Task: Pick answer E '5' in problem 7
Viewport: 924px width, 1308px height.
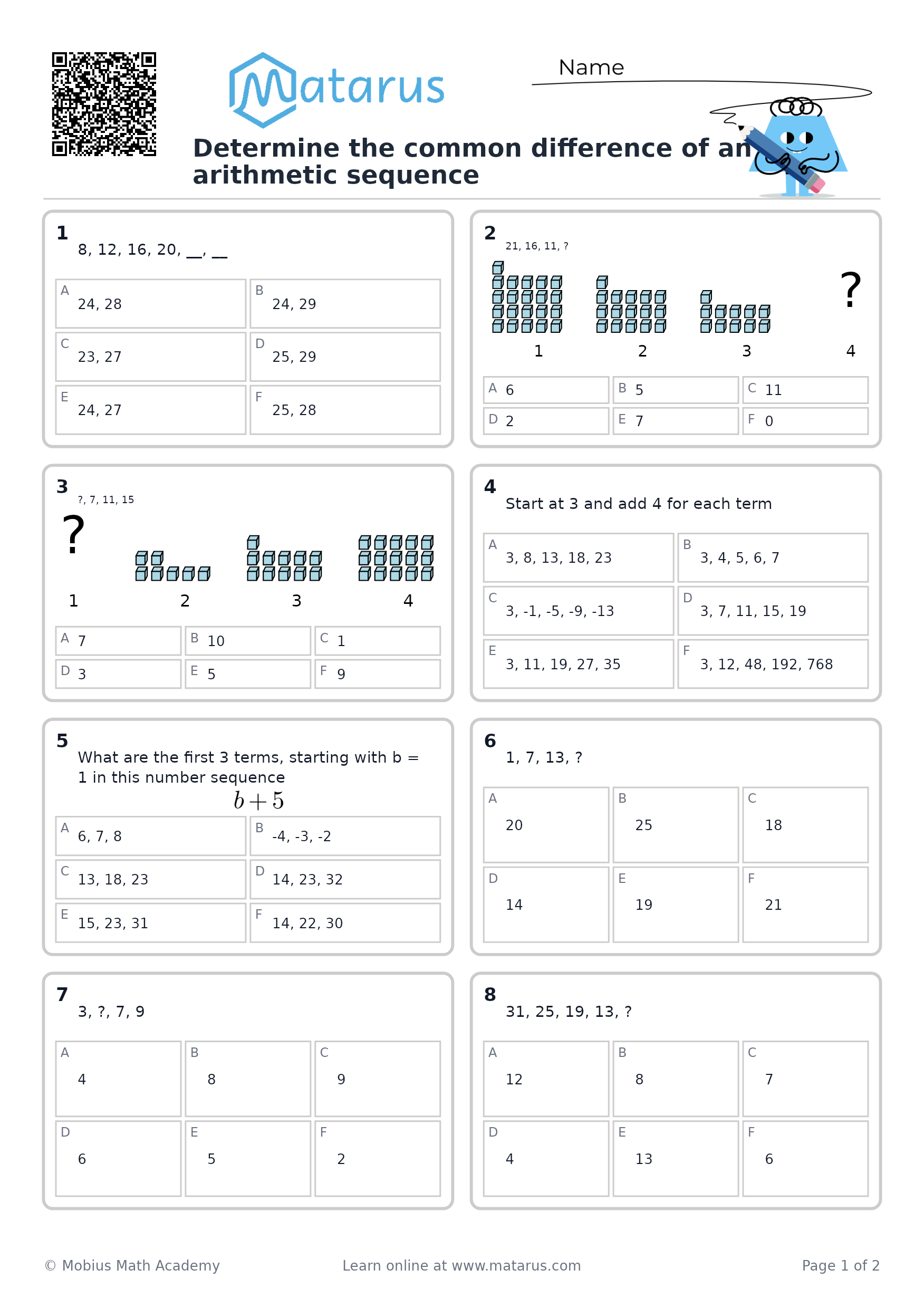Action: (248, 1159)
